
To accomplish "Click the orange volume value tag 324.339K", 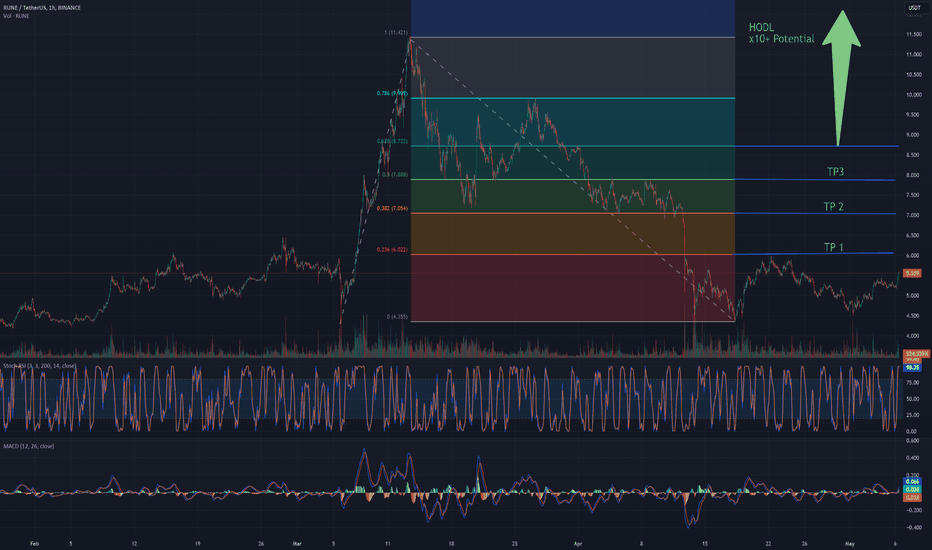I will pyautogui.click(x=917, y=354).
